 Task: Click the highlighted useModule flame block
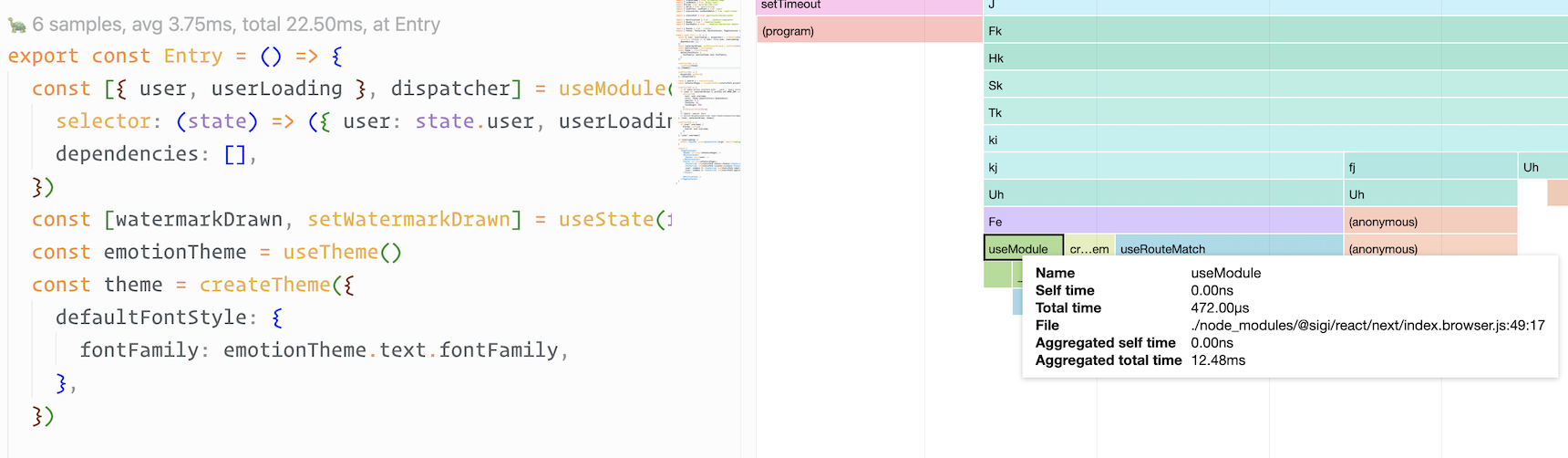point(1023,248)
